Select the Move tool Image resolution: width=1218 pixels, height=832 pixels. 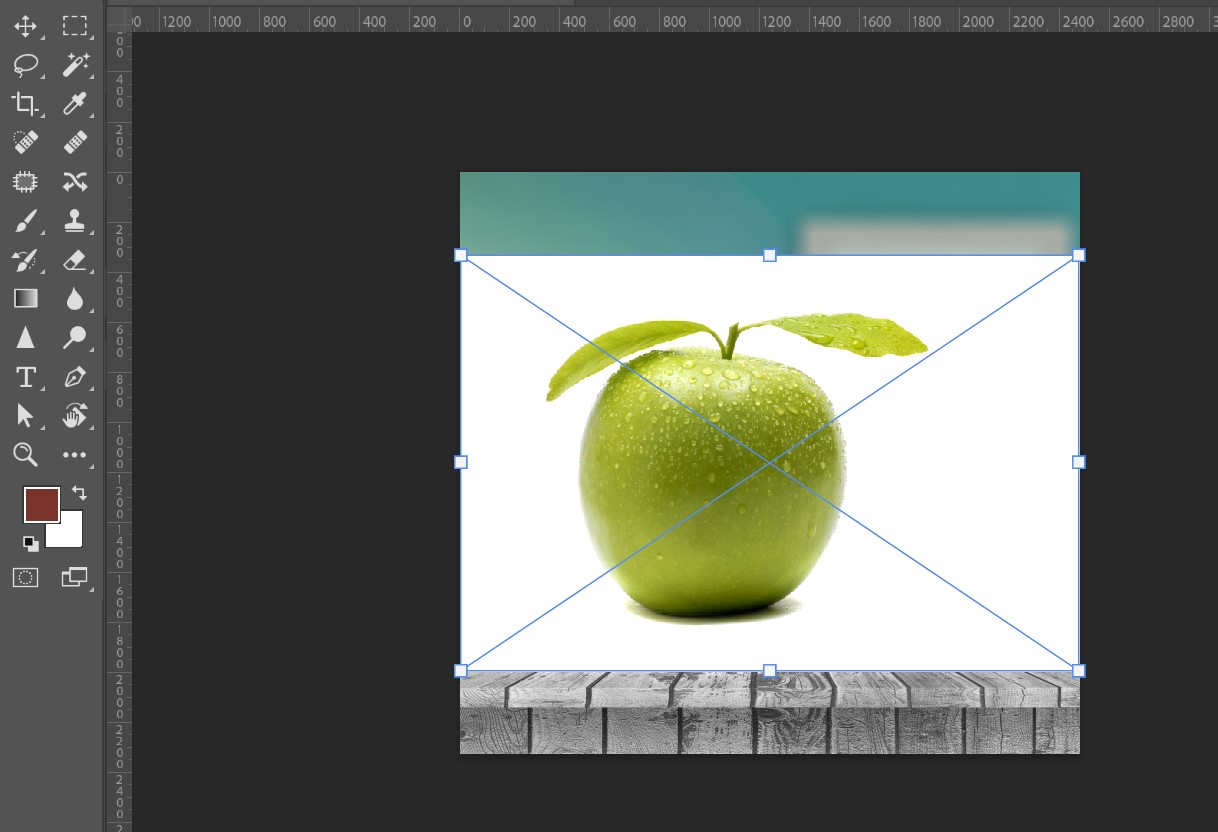25,26
